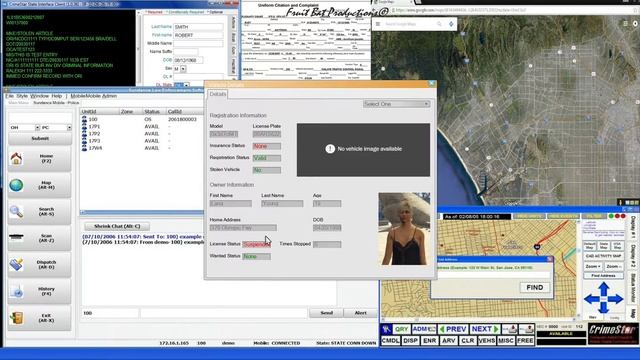This screenshot has width=640, height=360.
Task: Open the Select One dropdown in details dialog
Action: click(396, 104)
